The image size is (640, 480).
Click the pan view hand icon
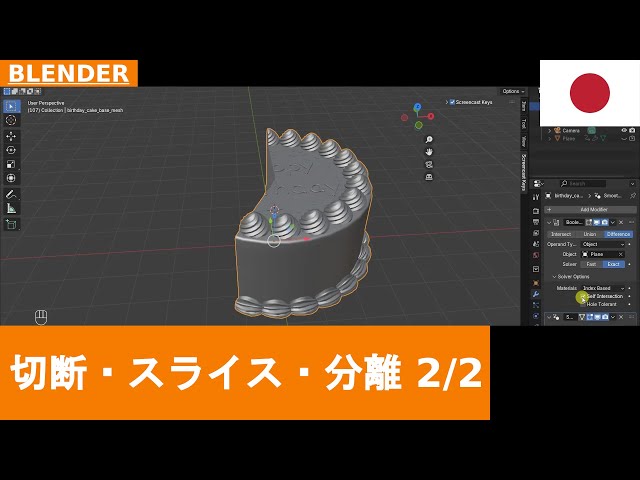click(x=429, y=152)
